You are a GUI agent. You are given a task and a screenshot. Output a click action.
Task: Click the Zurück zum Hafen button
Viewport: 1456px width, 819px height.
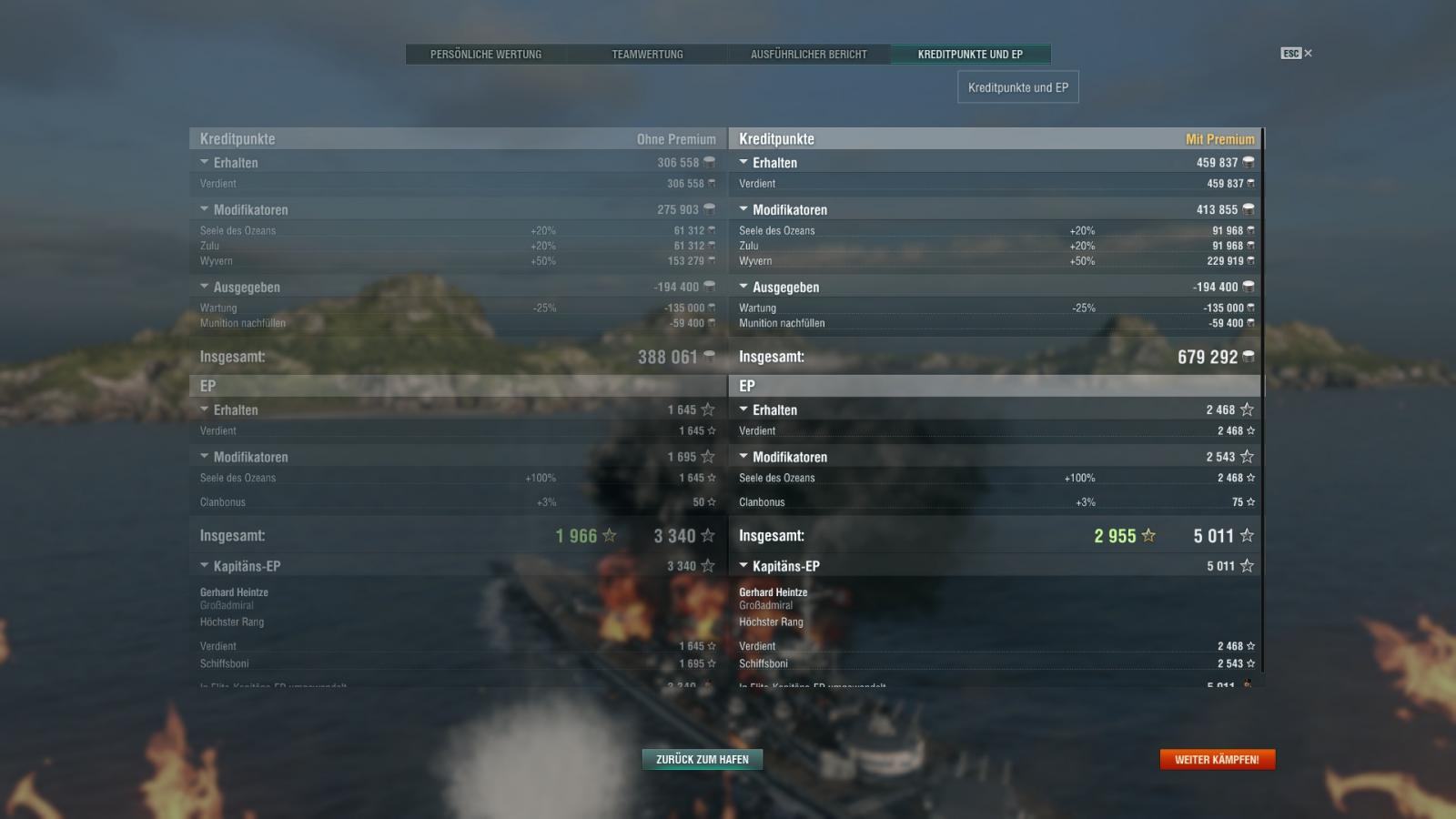click(x=703, y=759)
